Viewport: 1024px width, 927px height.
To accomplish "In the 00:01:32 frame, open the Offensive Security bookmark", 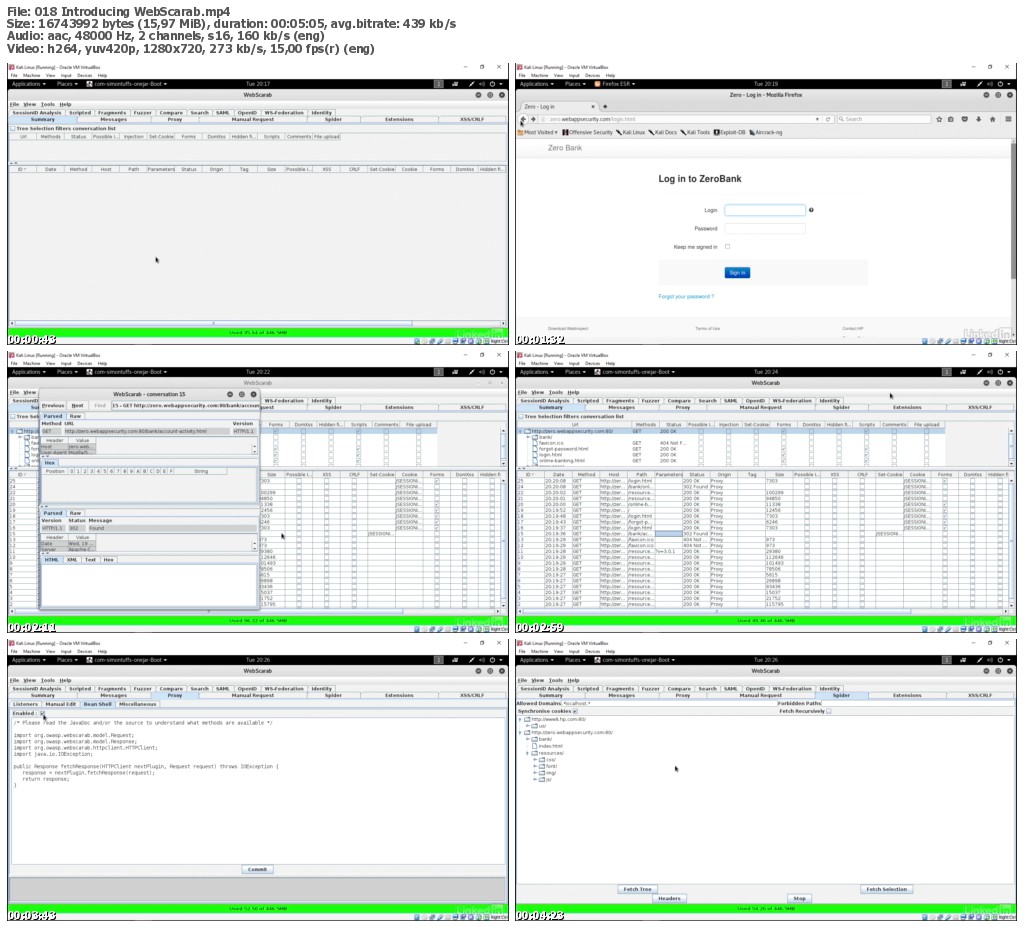I will click(587, 132).
